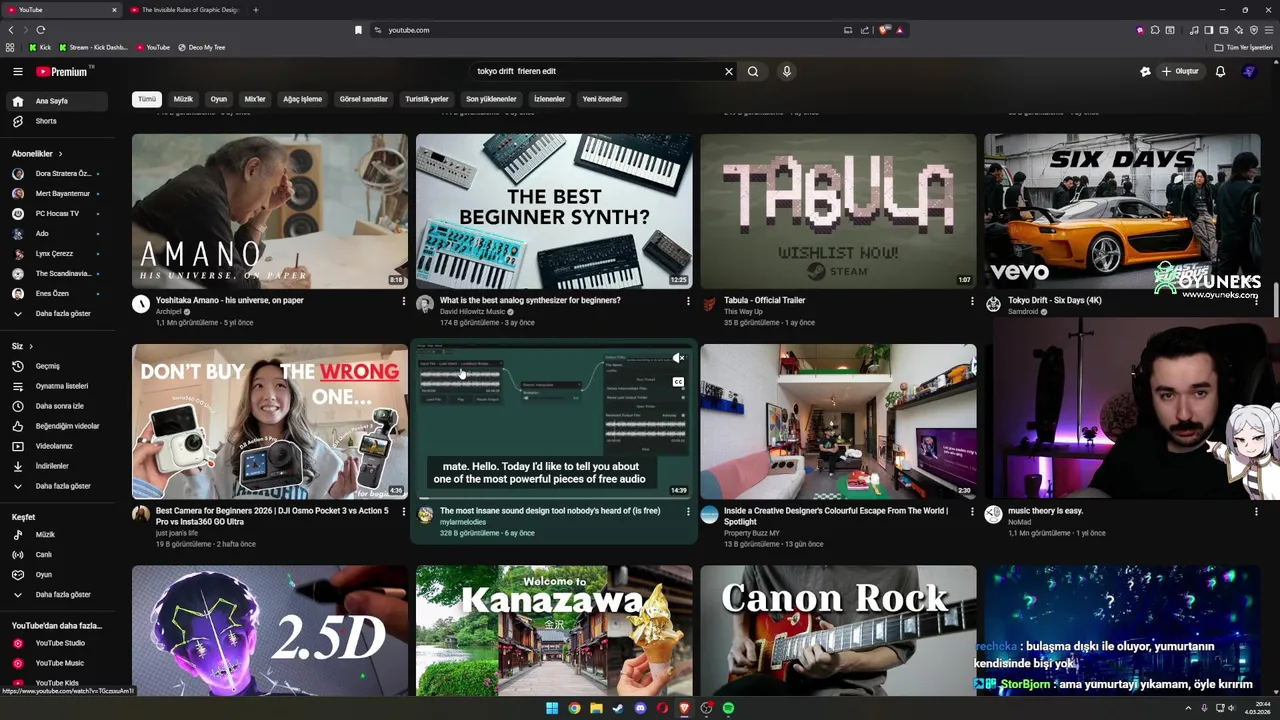Select the Son yüklenenler filter chip

(x=491, y=99)
